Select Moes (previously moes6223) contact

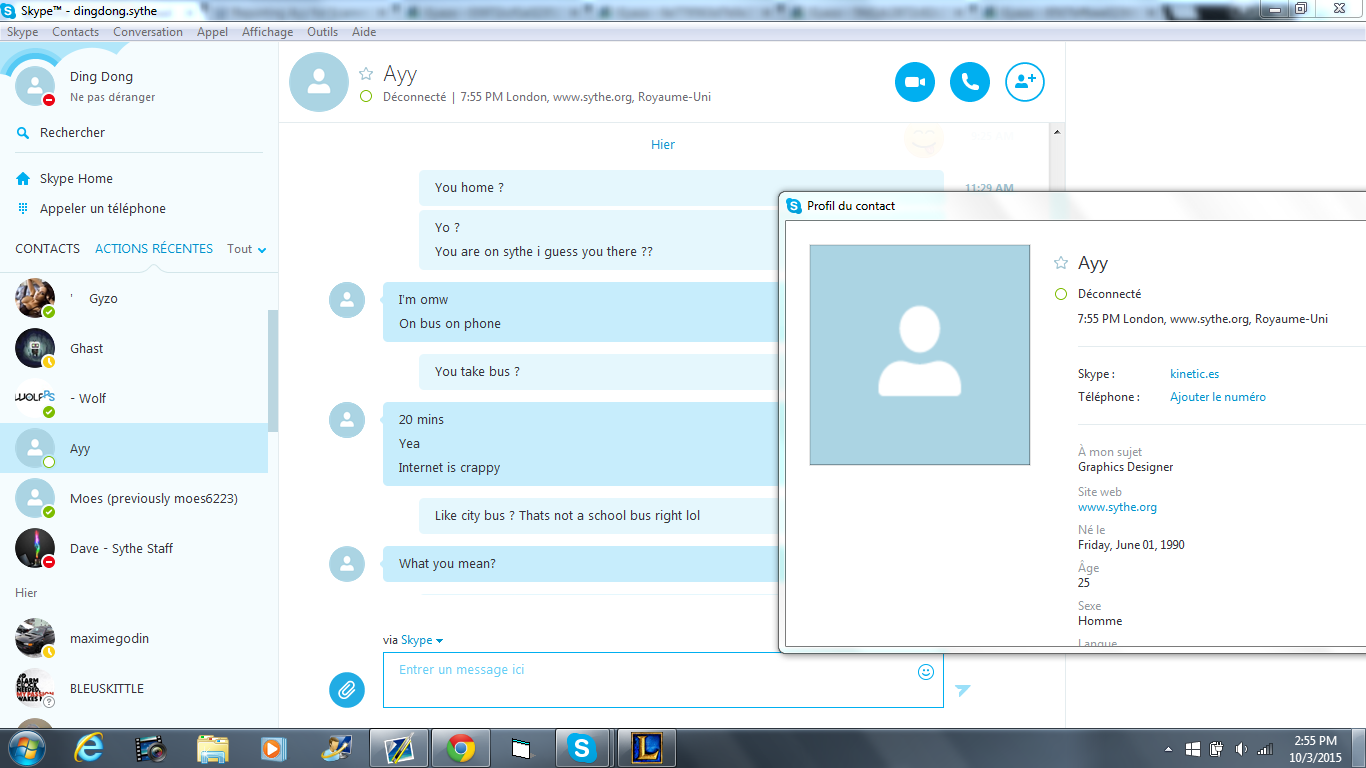(134, 498)
